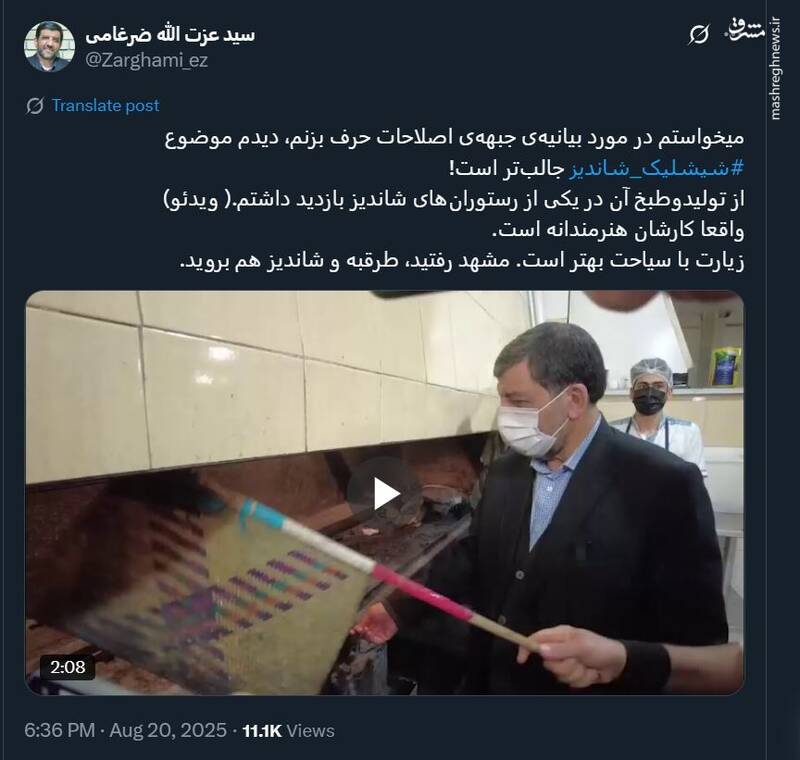This screenshot has height=760, width=800.
Task: Open the @Zarghami_ez handle
Action: (146, 60)
